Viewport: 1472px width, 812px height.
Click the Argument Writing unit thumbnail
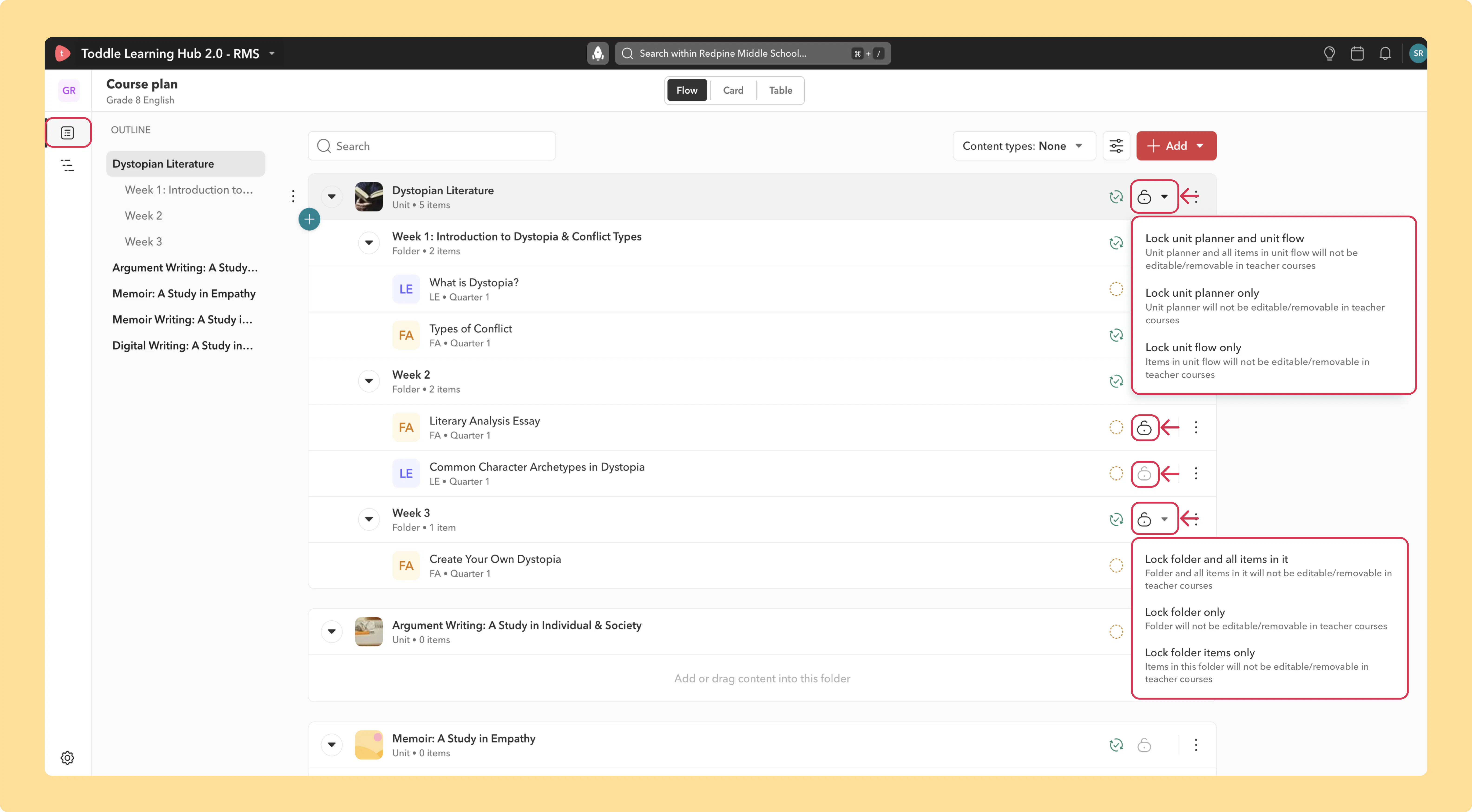[x=368, y=632]
